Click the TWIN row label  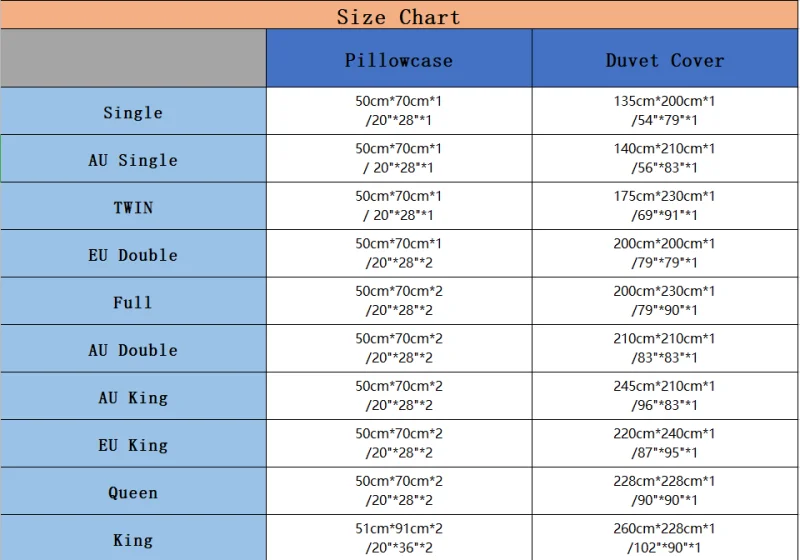point(133,207)
